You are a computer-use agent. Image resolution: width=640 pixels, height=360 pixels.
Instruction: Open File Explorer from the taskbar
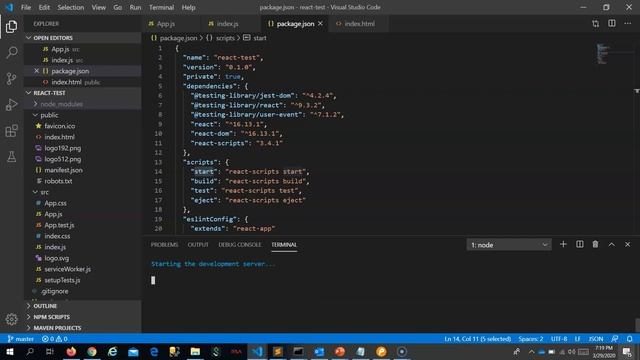pyautogui.click(x=195, y=351)
